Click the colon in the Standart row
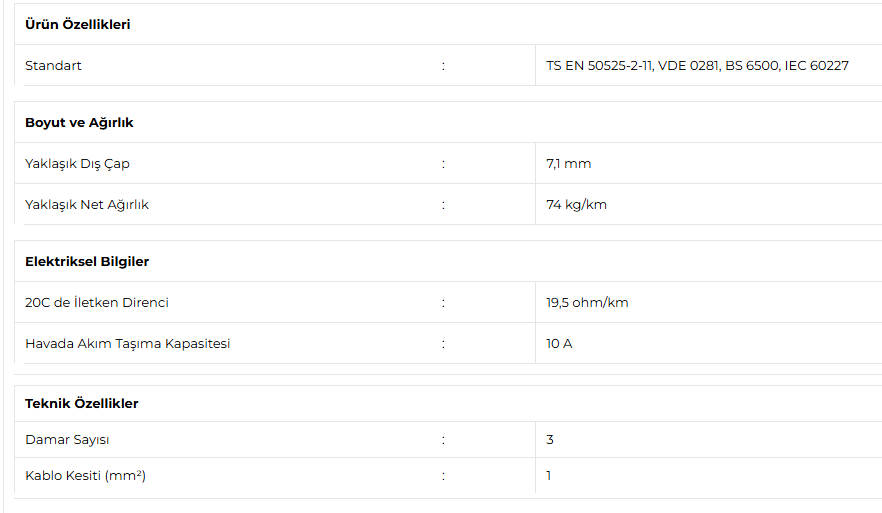The height and width of the screenshot is (513, 882). point(443,66)
